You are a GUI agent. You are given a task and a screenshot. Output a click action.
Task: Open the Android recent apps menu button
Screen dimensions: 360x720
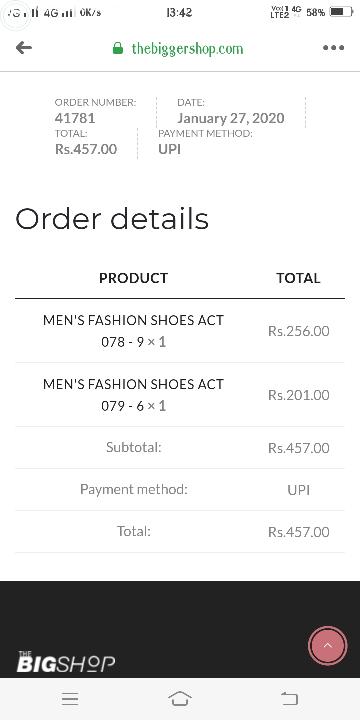(x=70, y=699)
